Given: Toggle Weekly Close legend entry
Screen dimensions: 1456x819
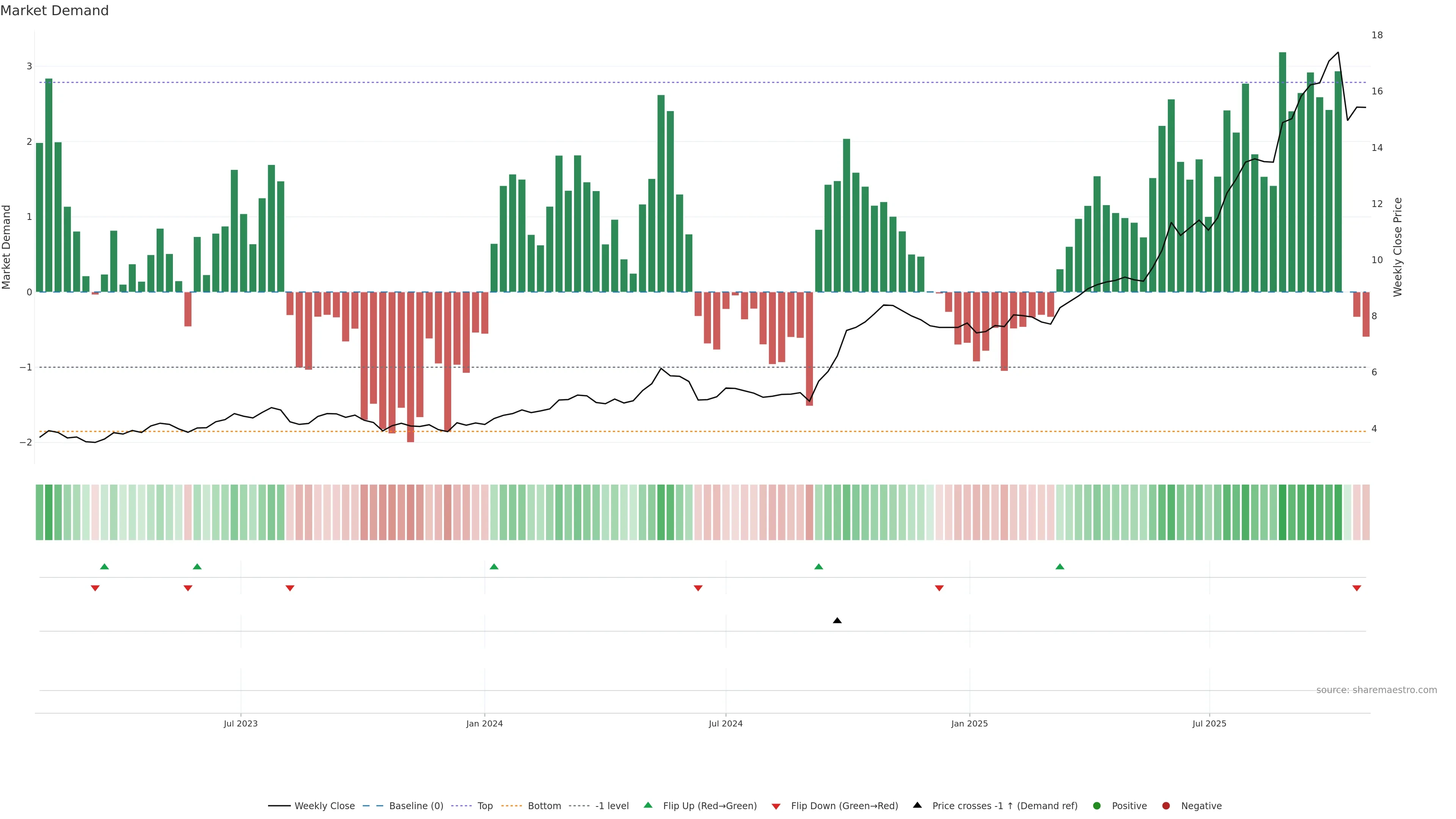Looking at the screenshot, I should click(324, 806).
